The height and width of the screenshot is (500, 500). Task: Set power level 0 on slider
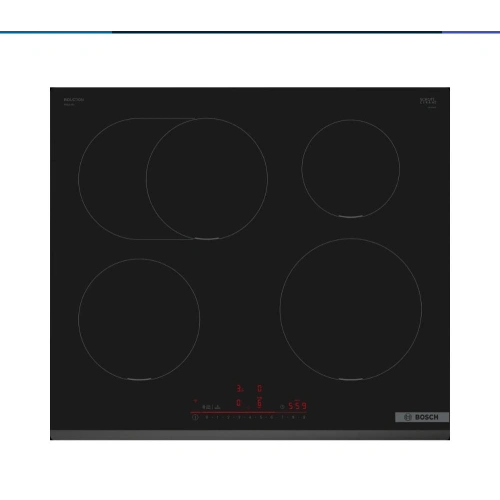coord(206,417)
